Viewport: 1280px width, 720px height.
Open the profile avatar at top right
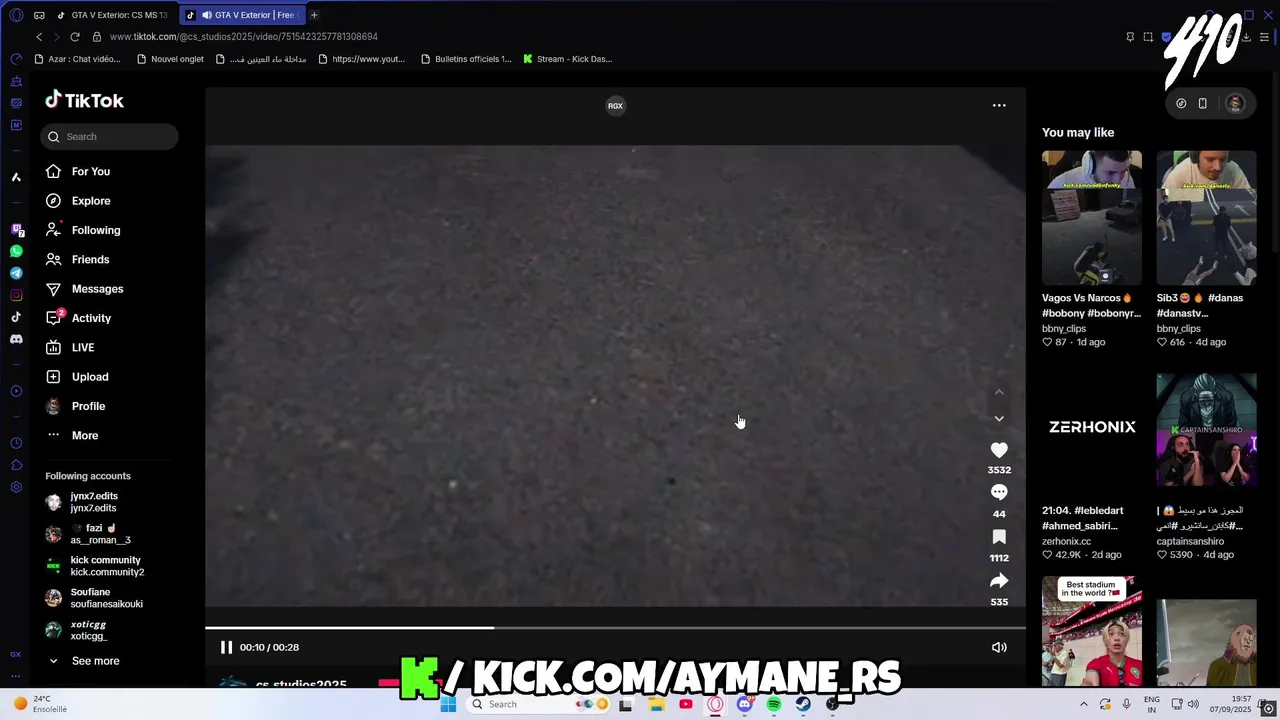point(1235,103)
